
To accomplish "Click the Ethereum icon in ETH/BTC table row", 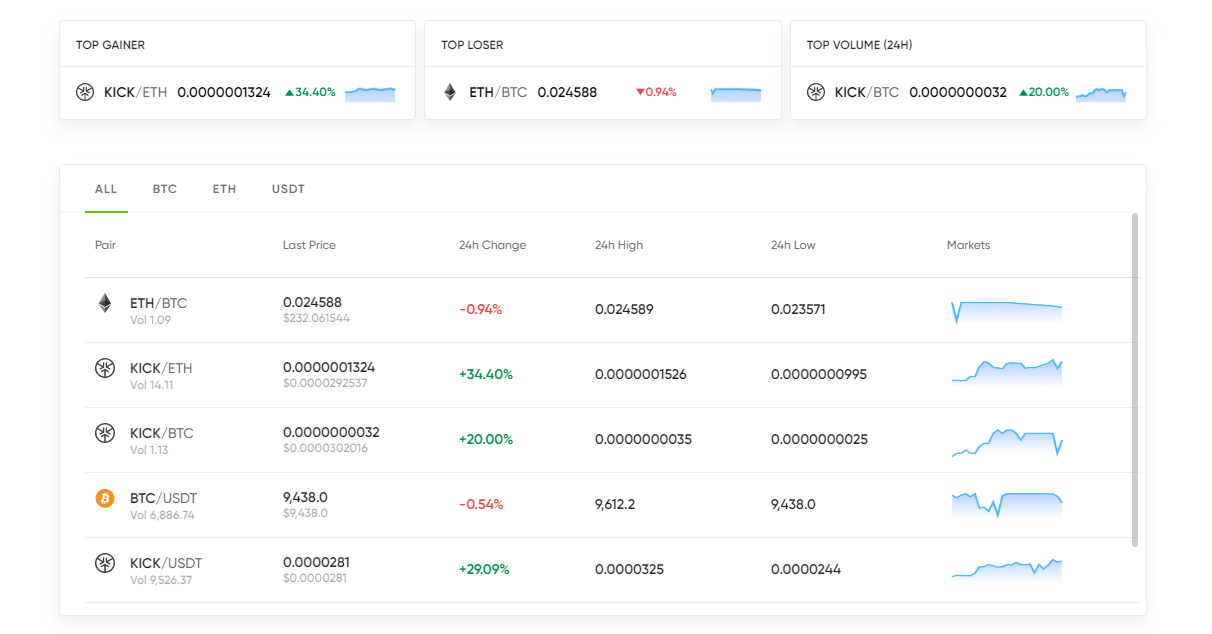I will coord(105,303).
